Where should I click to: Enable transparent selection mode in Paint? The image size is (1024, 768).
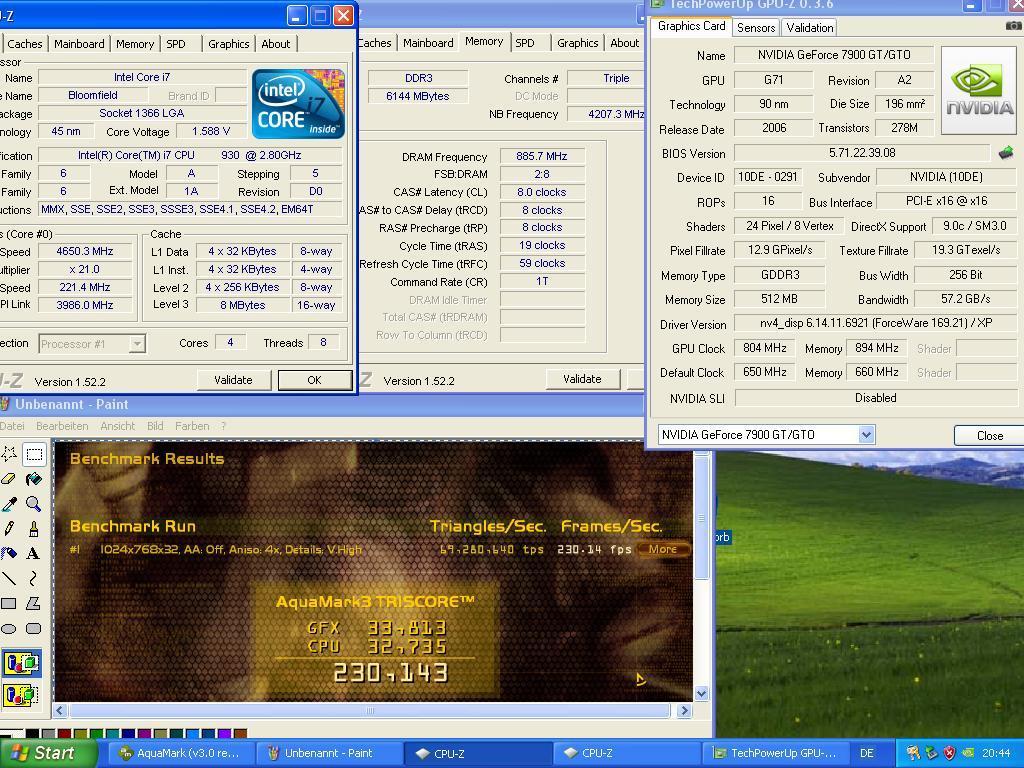point(22,694)
